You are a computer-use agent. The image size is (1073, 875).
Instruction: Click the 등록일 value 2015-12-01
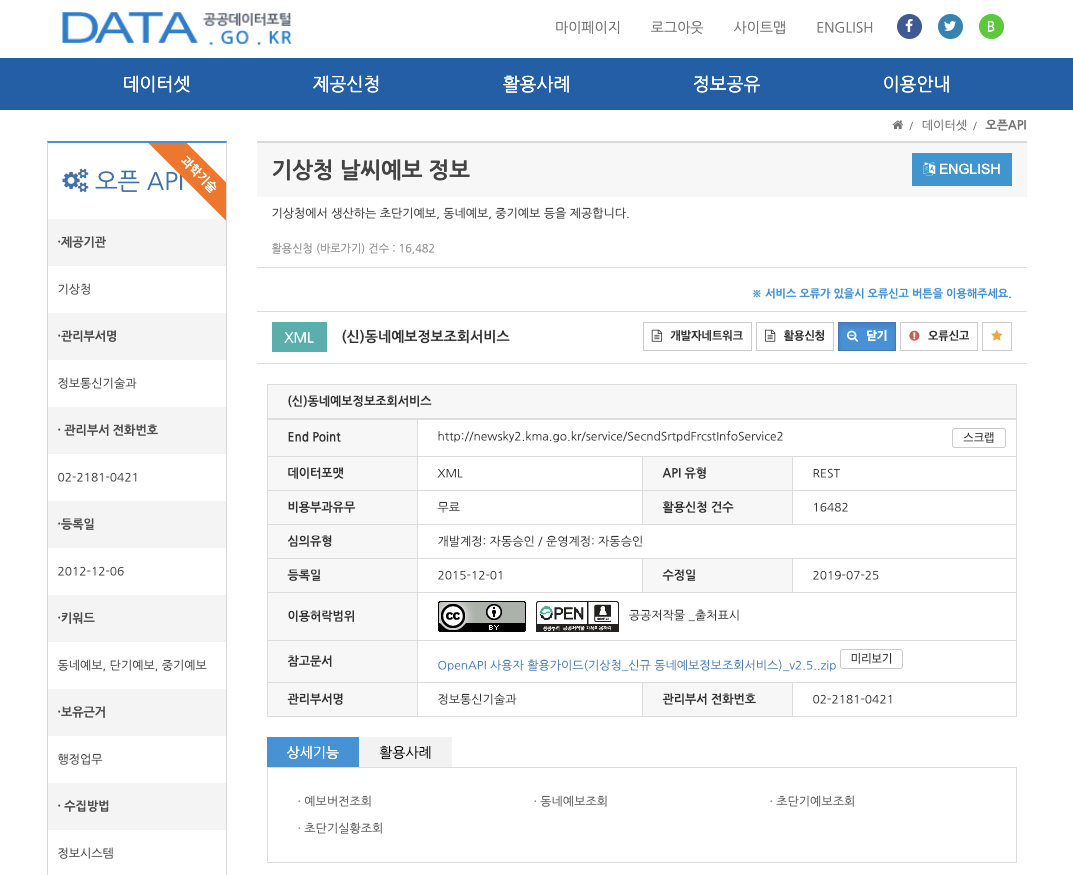tap(471, 575)
